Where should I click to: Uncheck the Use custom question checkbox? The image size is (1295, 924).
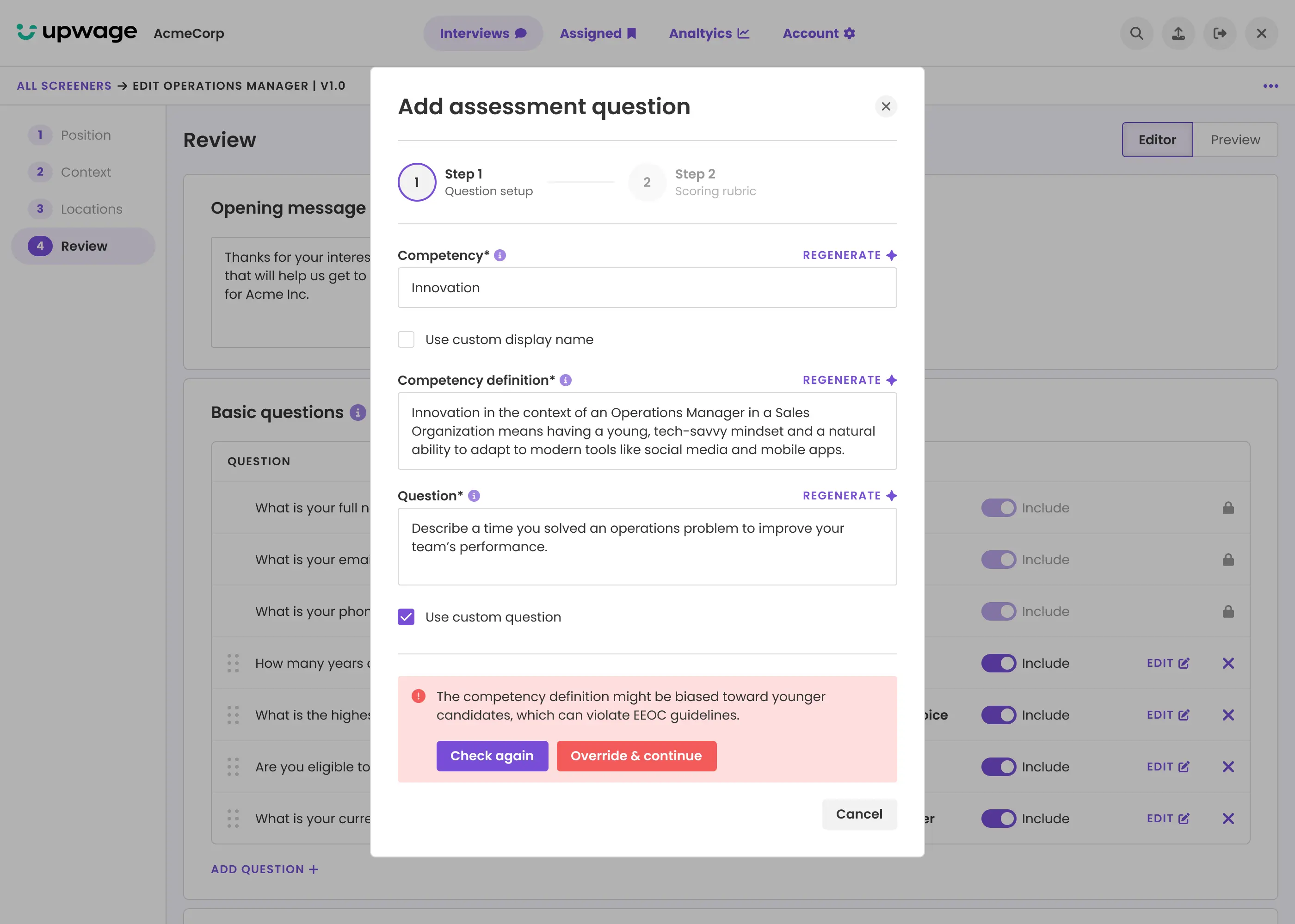coord(406,617)
